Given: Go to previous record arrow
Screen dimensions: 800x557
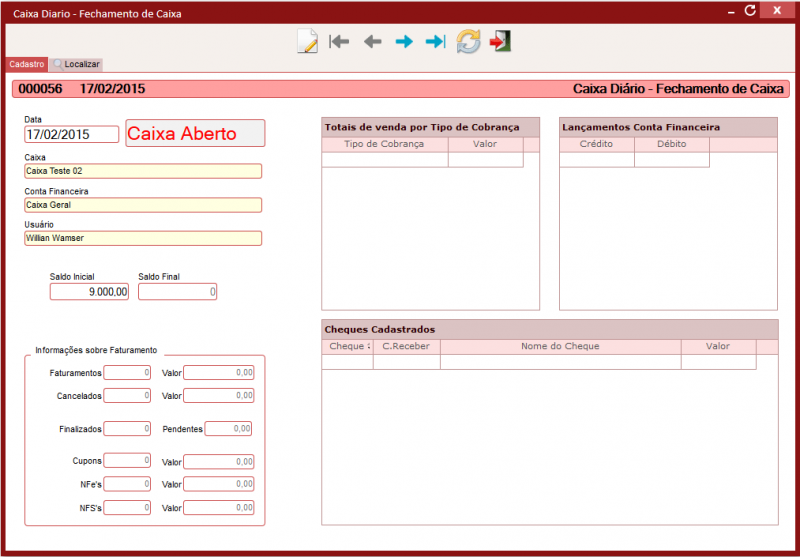Looking at the screenshot, I should click(x=372, y=41).
